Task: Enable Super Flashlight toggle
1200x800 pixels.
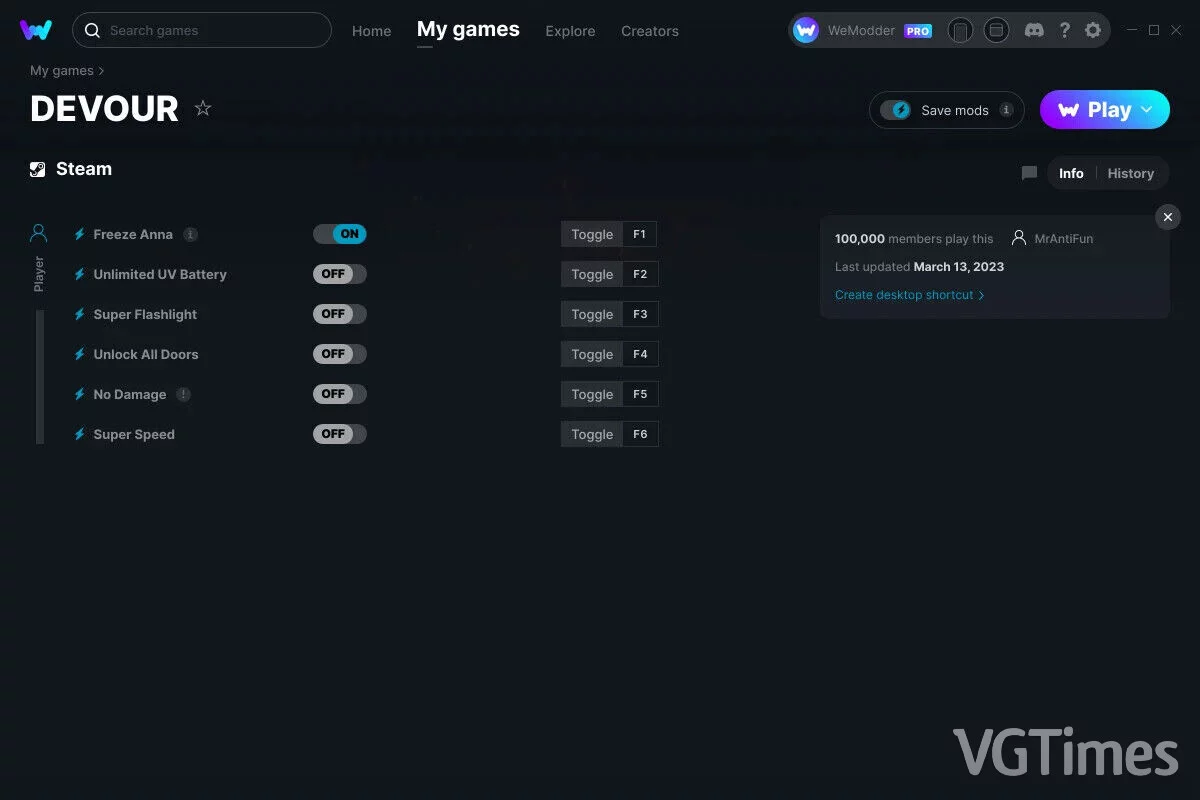Action: point(340,314)
